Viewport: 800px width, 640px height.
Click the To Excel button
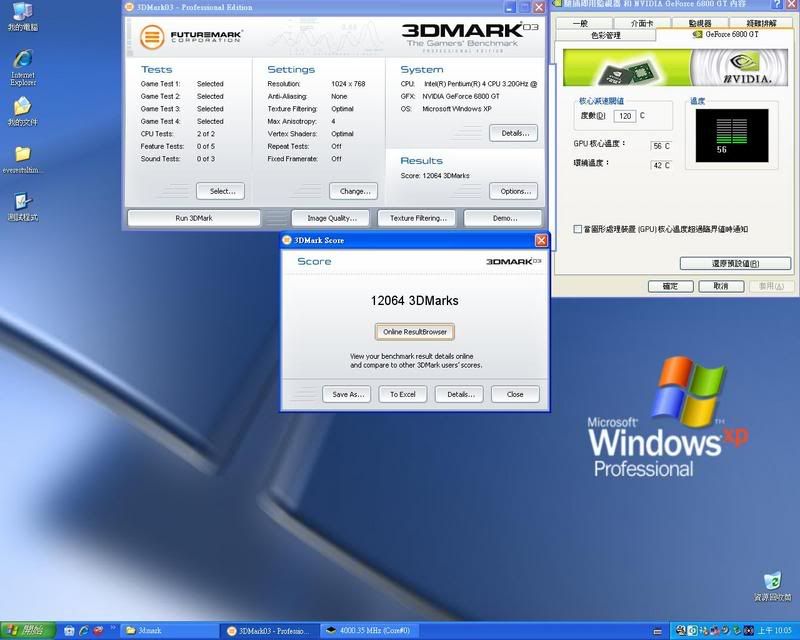(x=403, y=394)
